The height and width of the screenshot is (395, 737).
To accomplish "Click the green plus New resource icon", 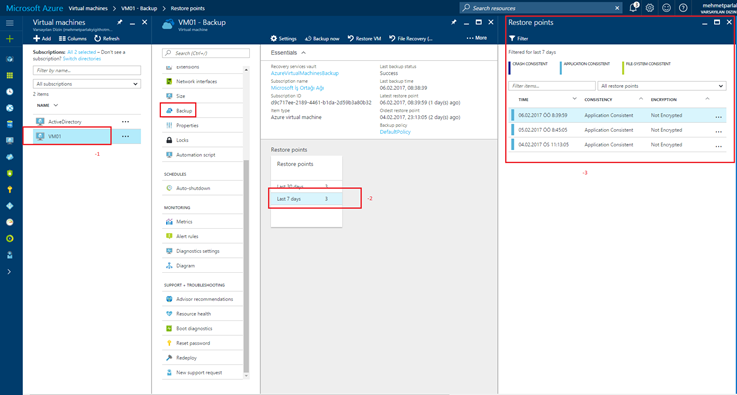I will pos(9,39).
